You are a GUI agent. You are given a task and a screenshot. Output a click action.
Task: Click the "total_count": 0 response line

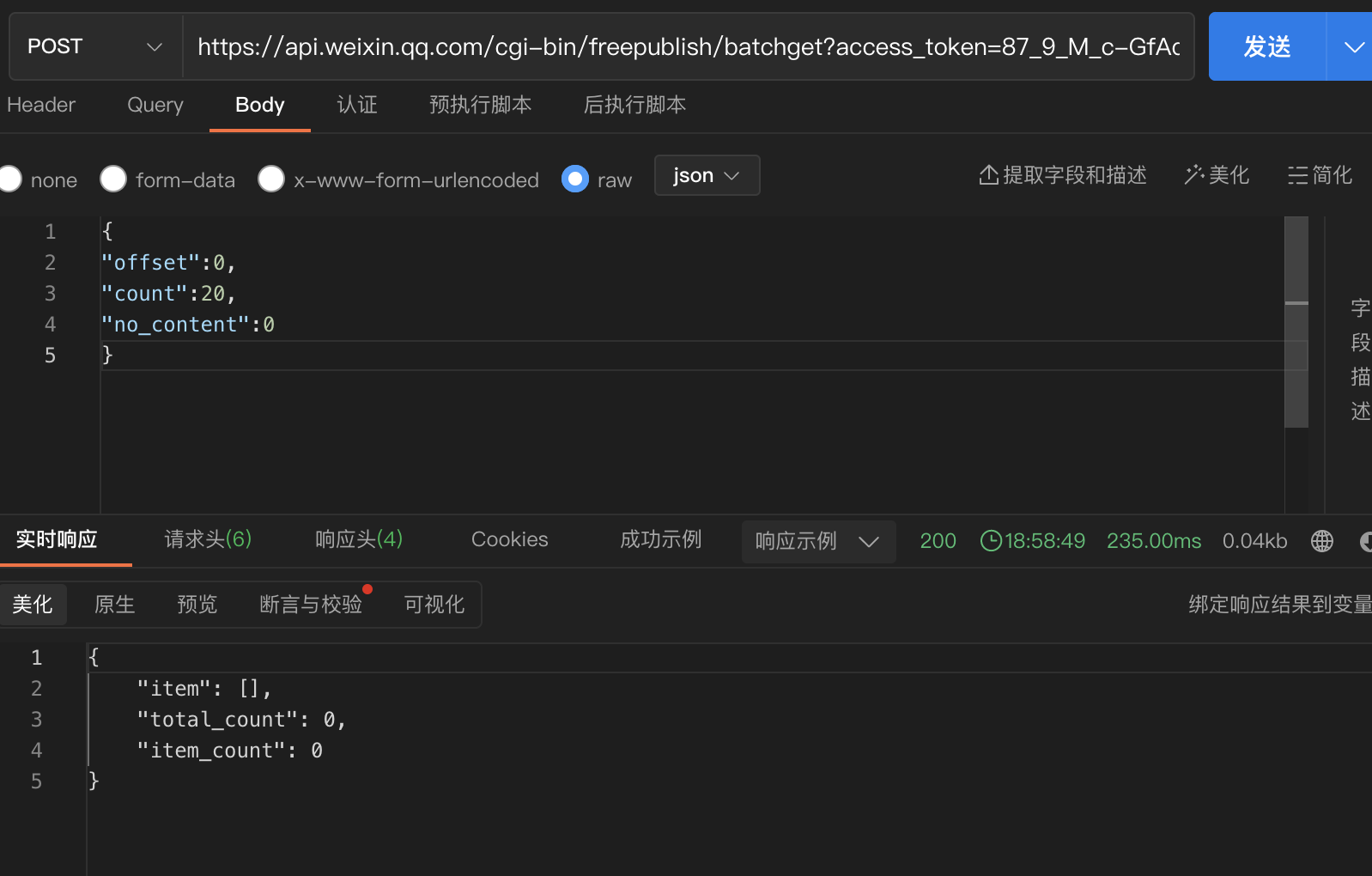click(x=241, y=720)
